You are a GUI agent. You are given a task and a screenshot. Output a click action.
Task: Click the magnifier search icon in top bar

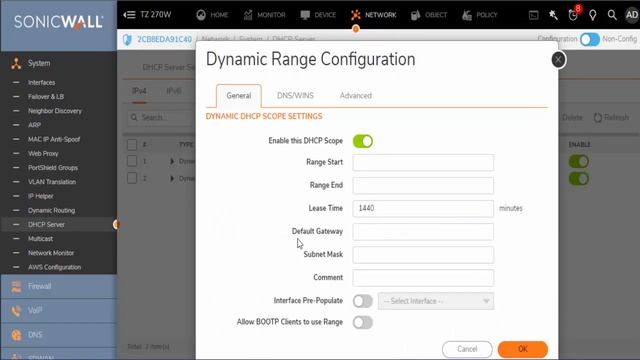coord(612,15)
